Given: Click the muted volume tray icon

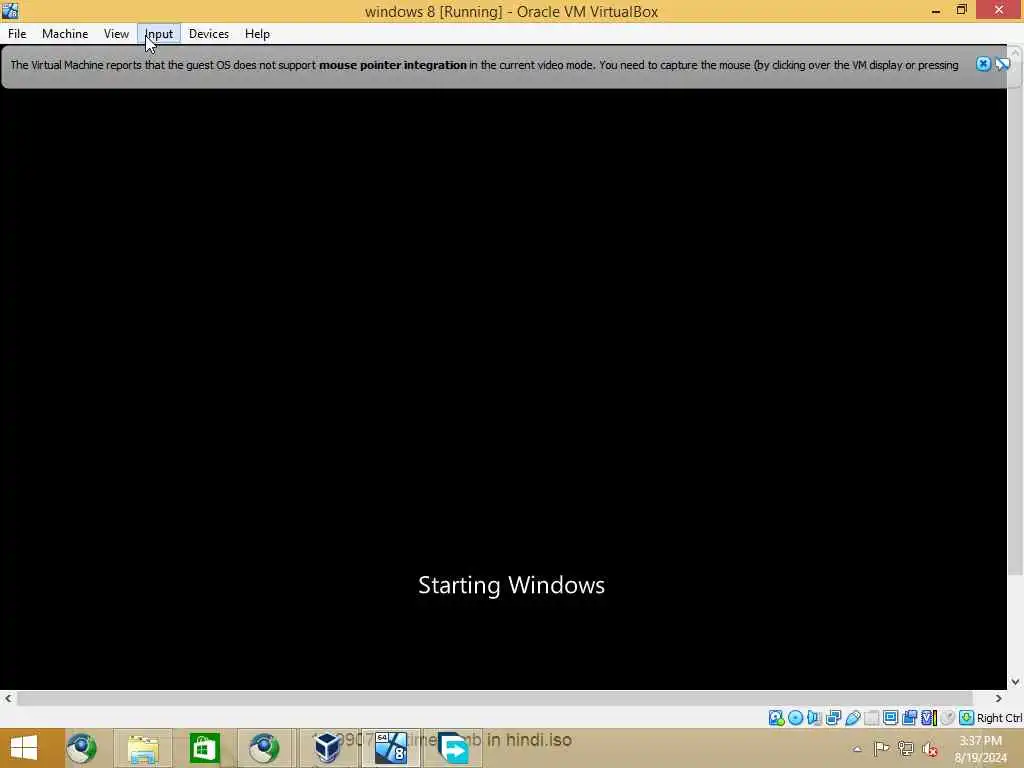Looking at the screenshot, I should tap(930, 749).
